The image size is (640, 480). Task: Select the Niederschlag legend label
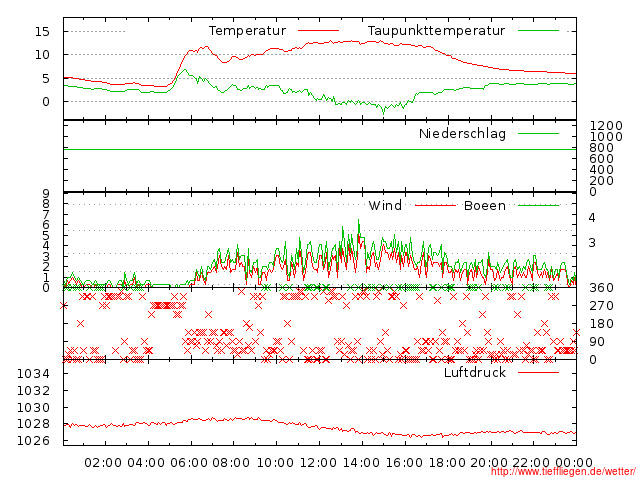tap(462, 133)
